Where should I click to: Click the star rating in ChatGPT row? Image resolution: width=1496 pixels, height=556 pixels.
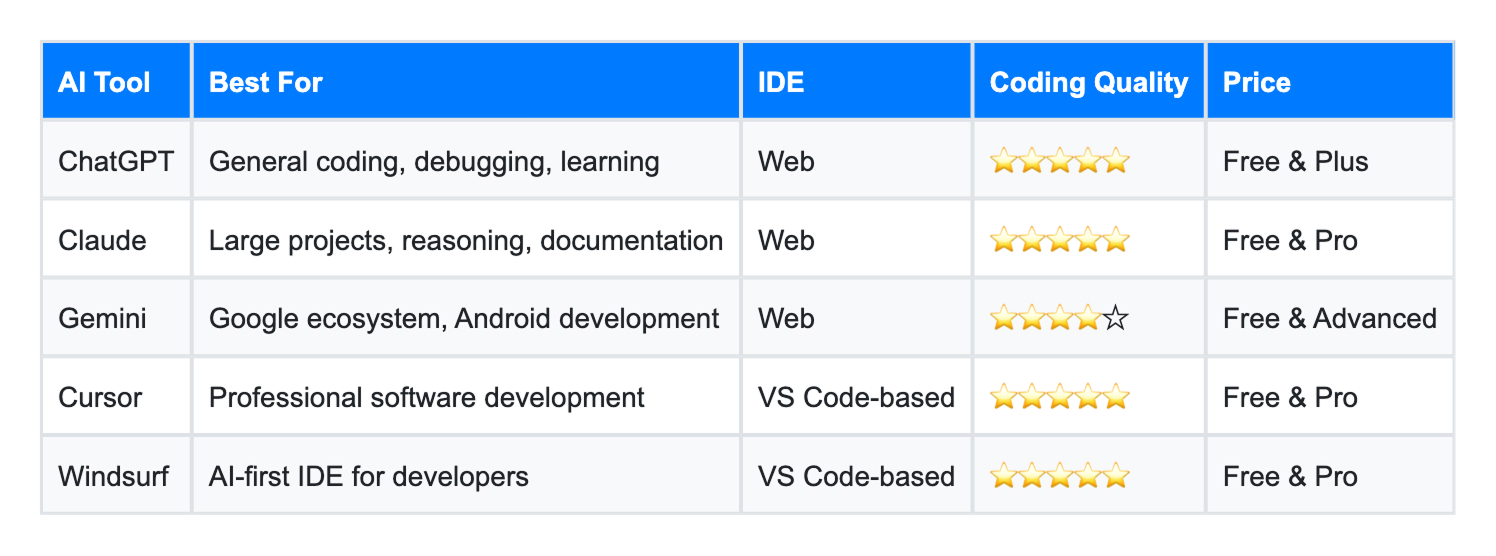click(1059, 160)
